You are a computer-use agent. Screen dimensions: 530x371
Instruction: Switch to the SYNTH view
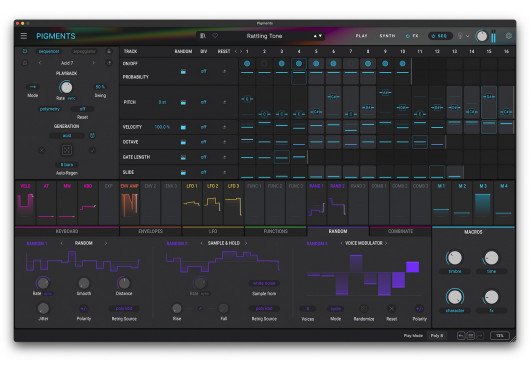point(387,36)
